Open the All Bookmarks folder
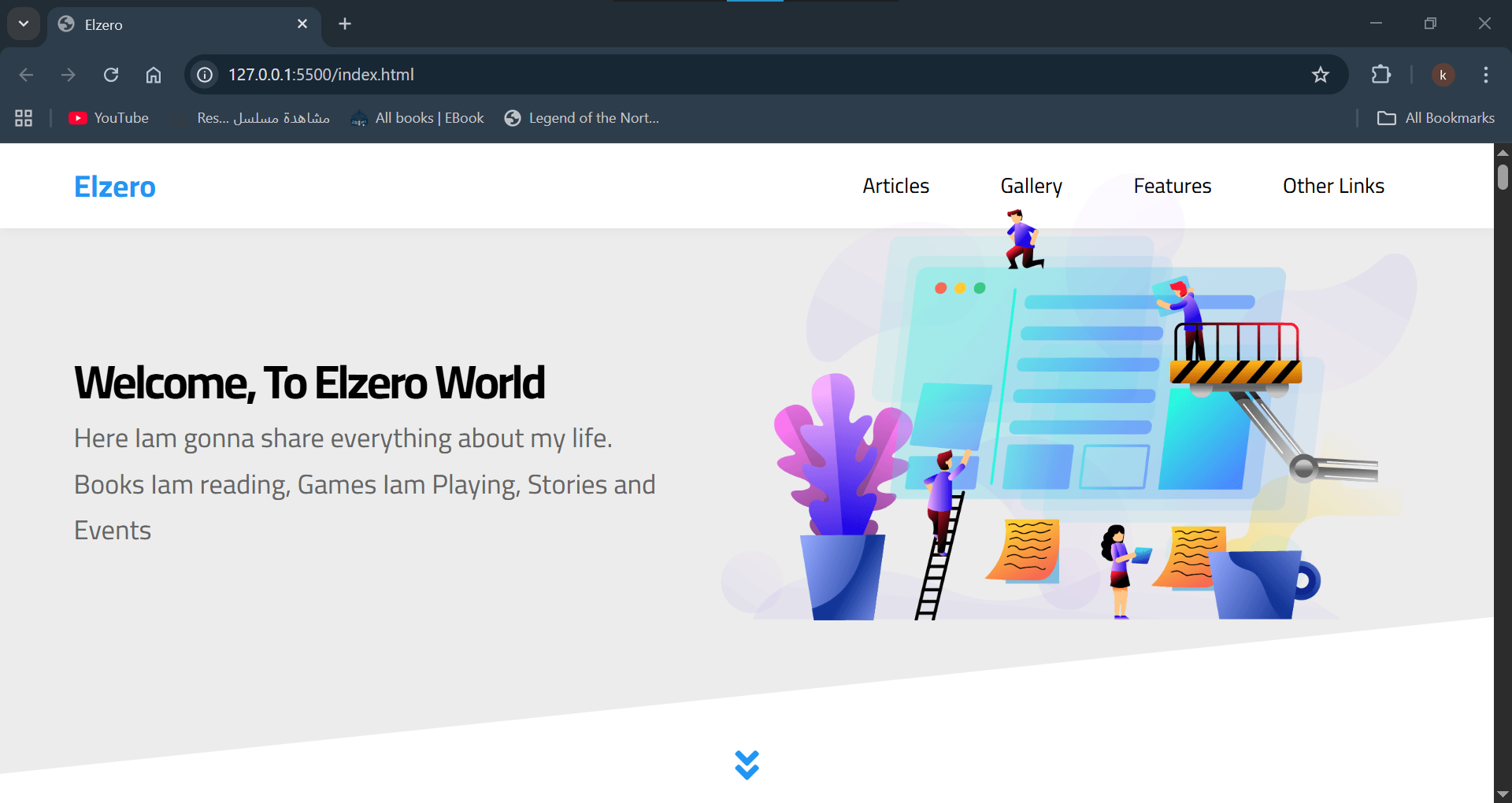Screen dimensions: 1512x803 (1436, 118)
